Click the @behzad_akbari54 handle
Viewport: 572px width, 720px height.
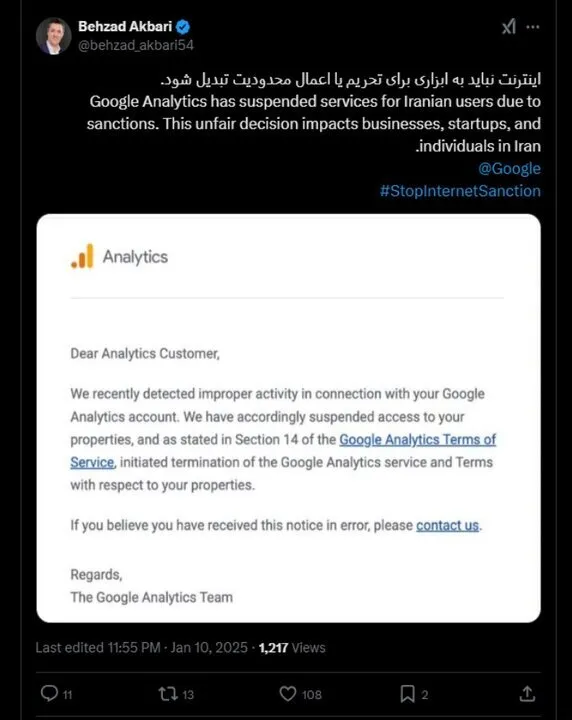point(135,45)
